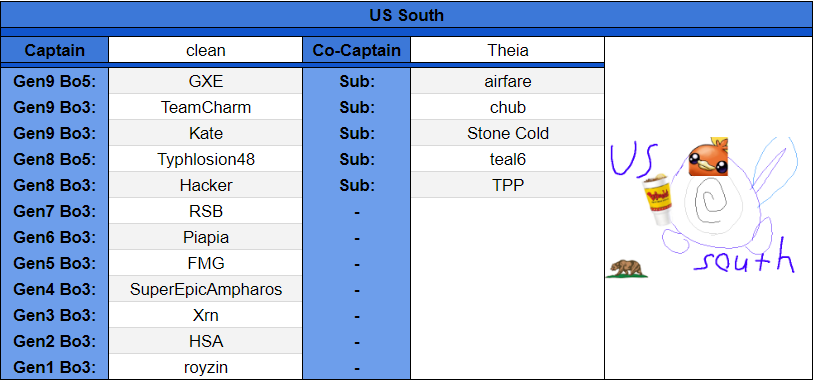Click the SuperEpicAmpharos cell
Image resolution: width=814 pixels, height=381 pixels.
click(206, 289)
